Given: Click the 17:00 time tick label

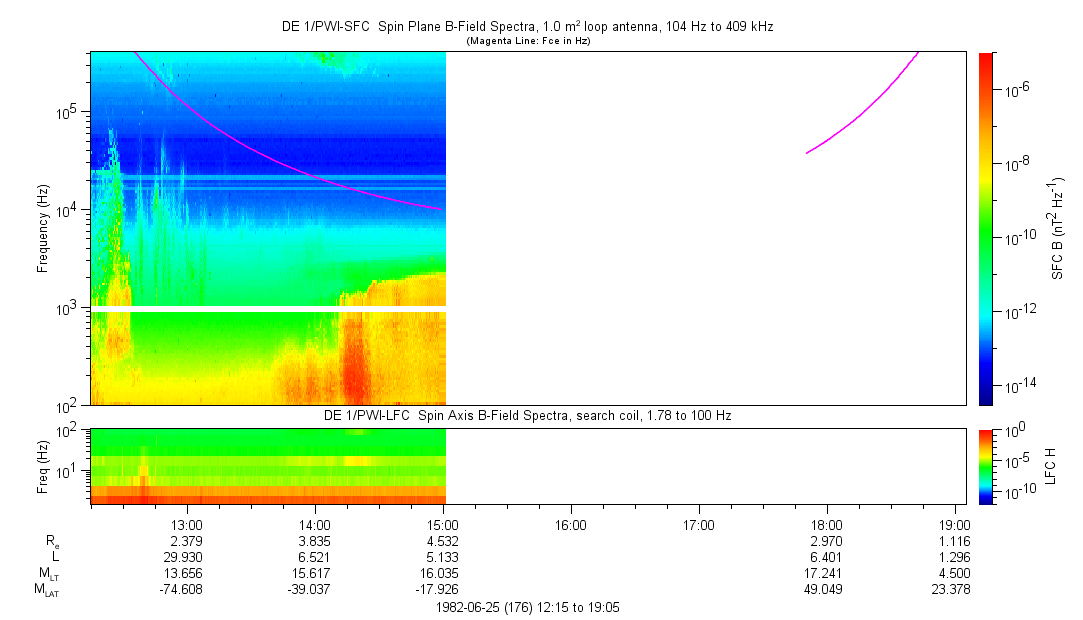Looking at the screenshot, I should (699, 525).
